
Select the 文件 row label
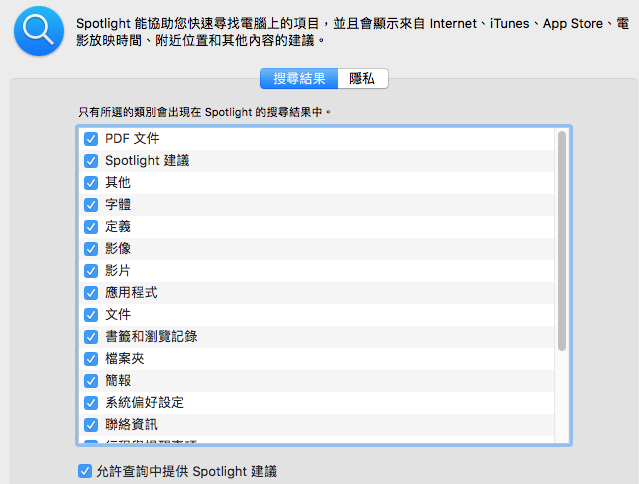[118, 315]
